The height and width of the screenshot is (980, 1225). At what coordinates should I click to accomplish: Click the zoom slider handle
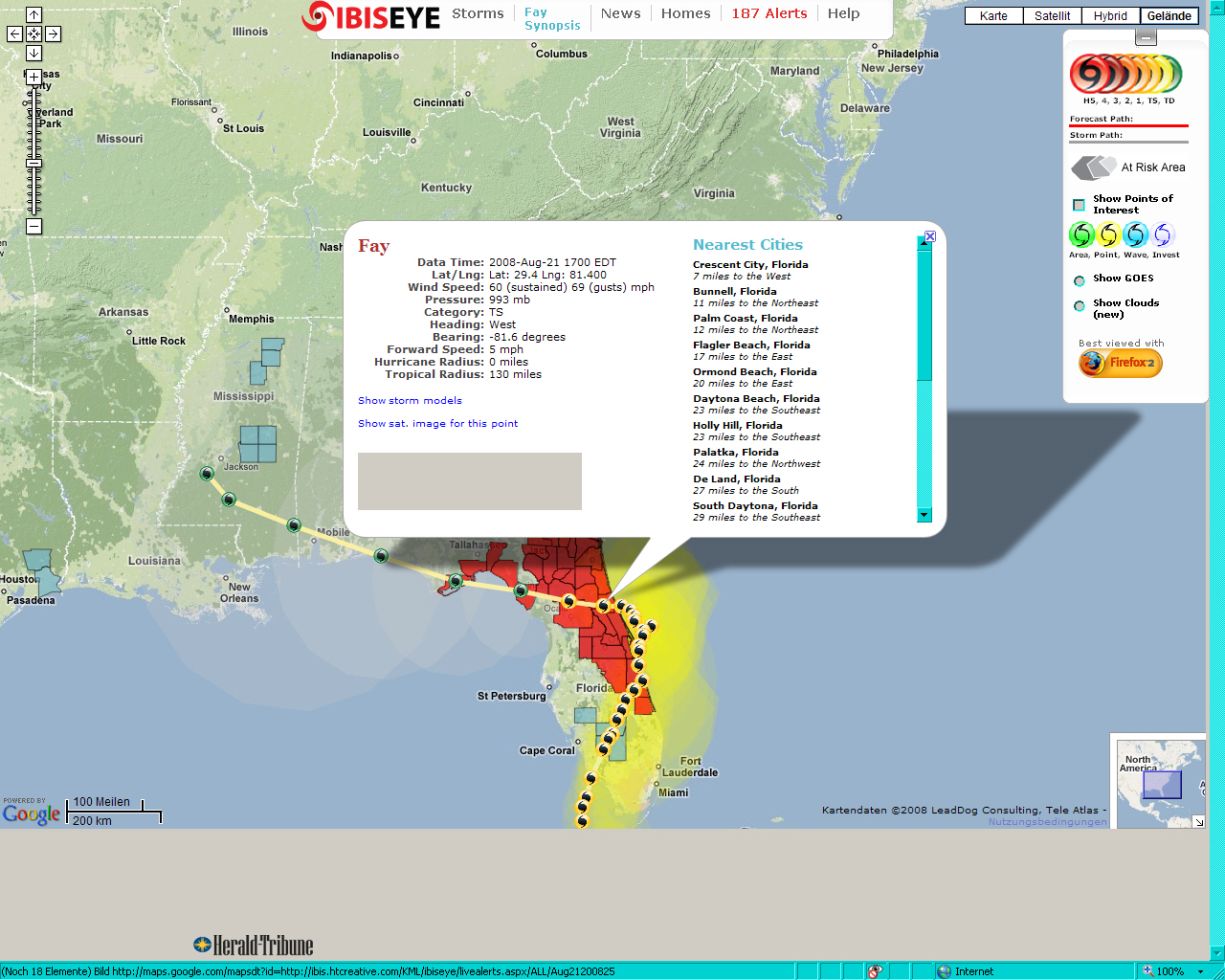[x=34, y=163]
